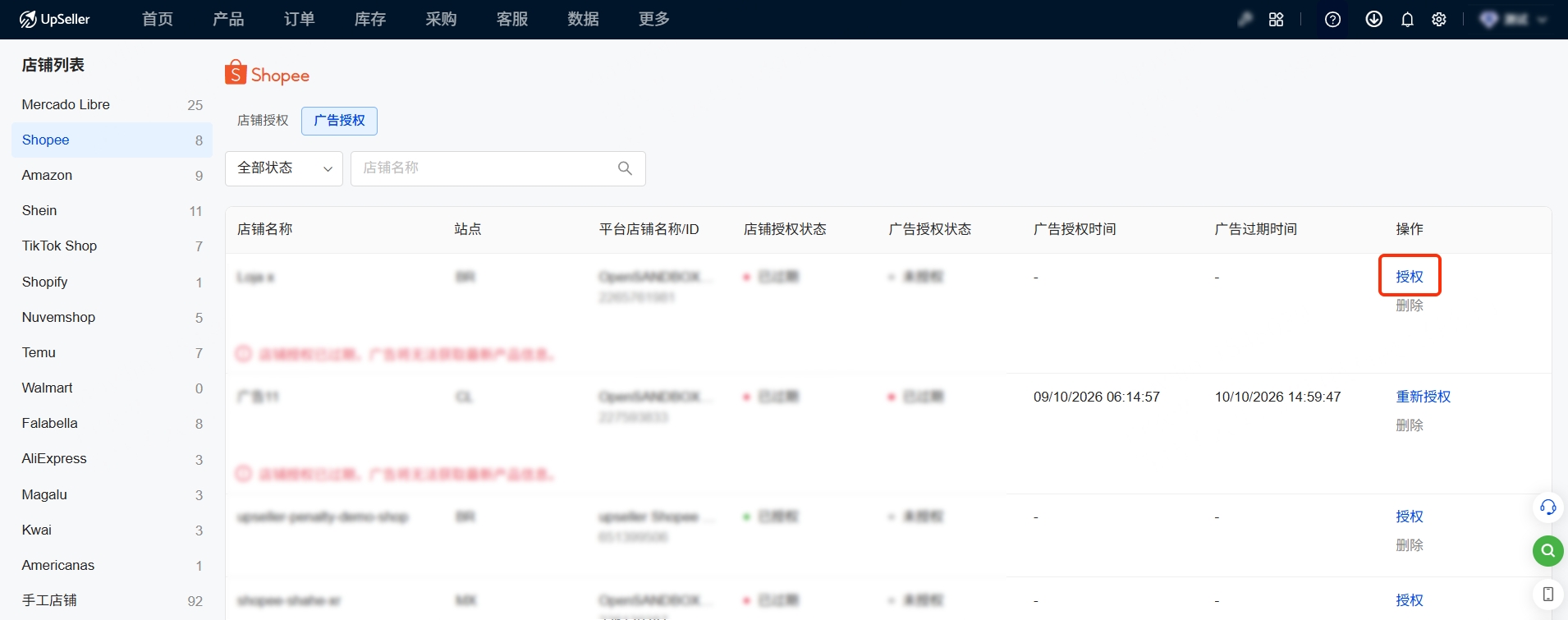Open the 首页 menu
This screenshot has height=620, width=1568.
[x=158, y=19]
